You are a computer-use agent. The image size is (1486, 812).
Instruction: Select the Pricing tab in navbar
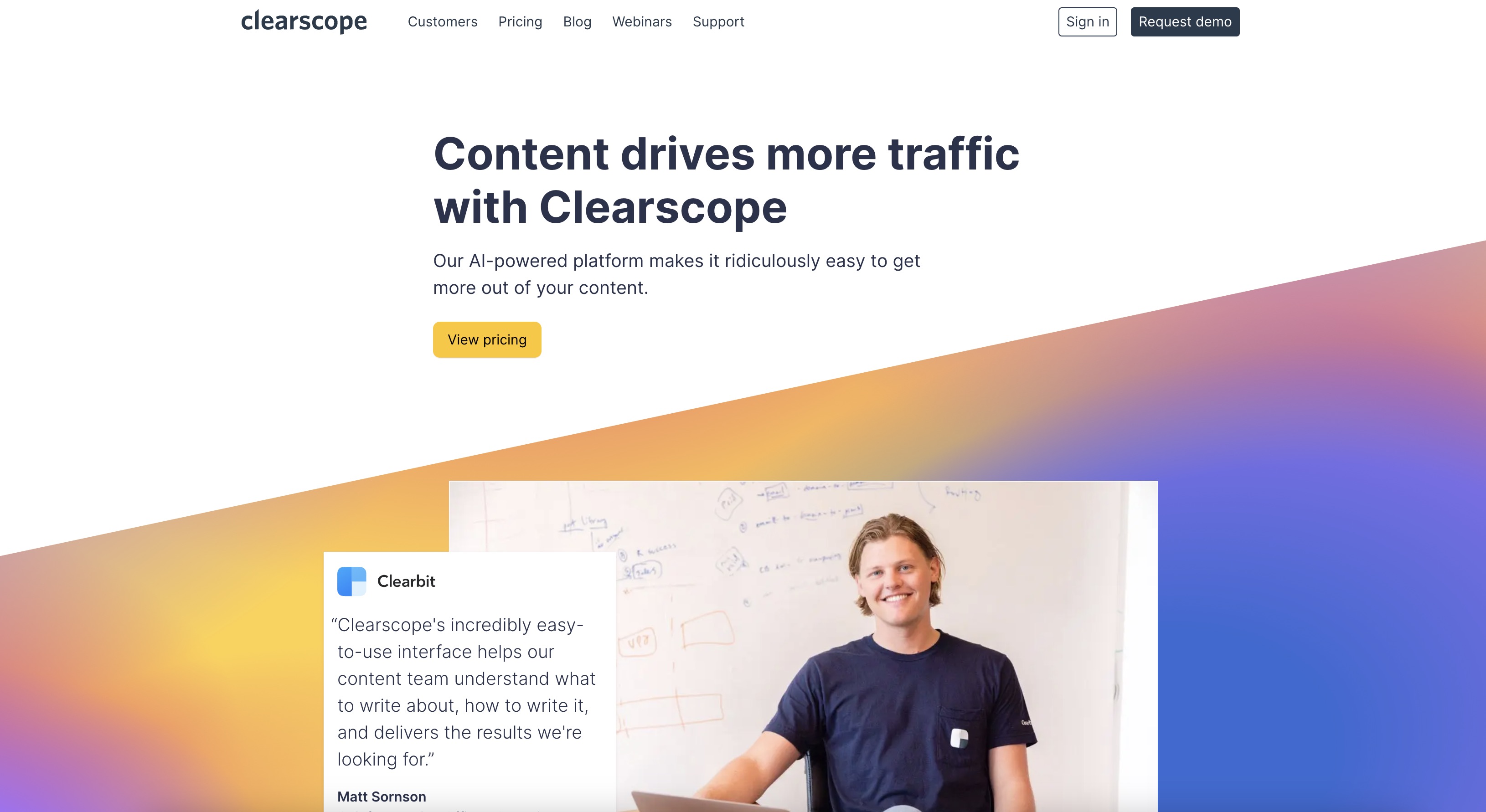click(x=519, y=21)
